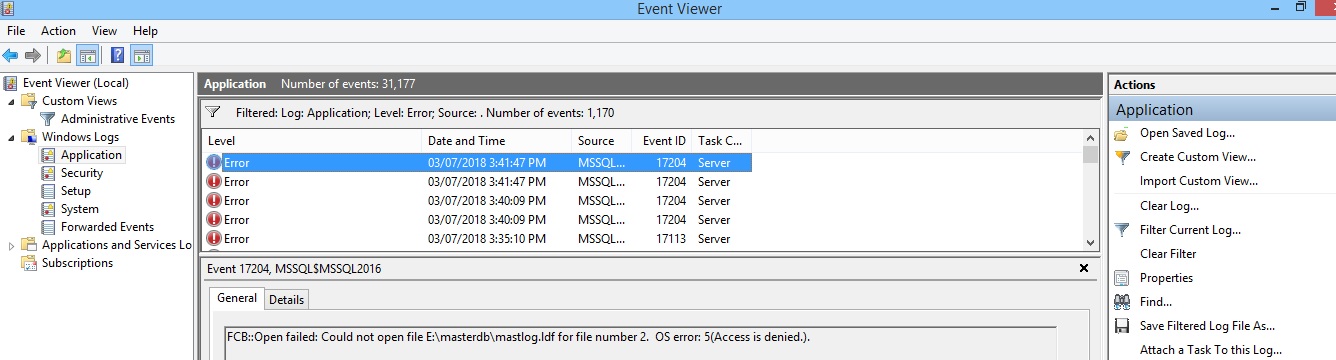Select the Windows Logs folder
1336x360 pixels.
80,137
